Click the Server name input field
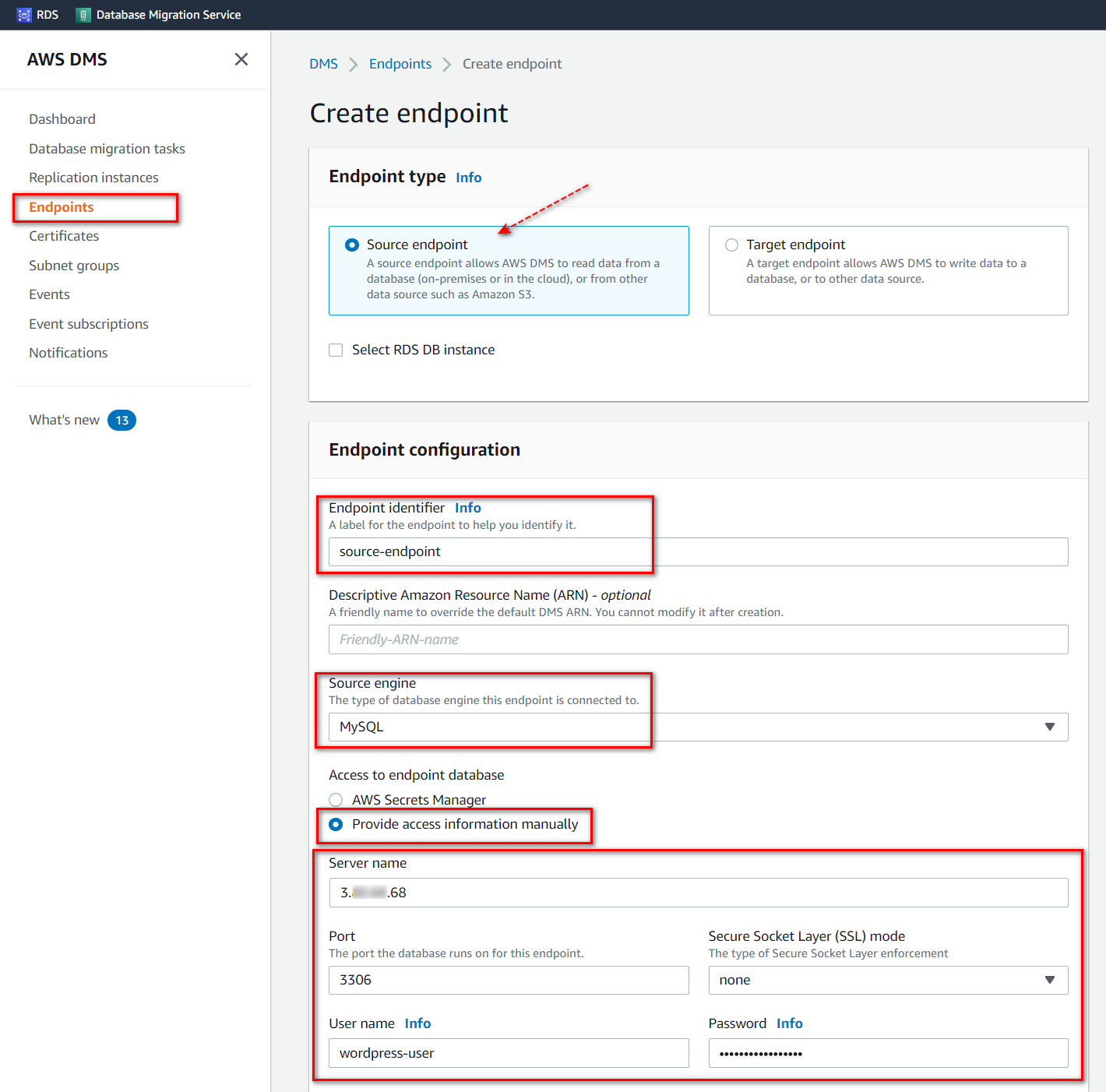1106x1092 pixels. pos(699,893)
